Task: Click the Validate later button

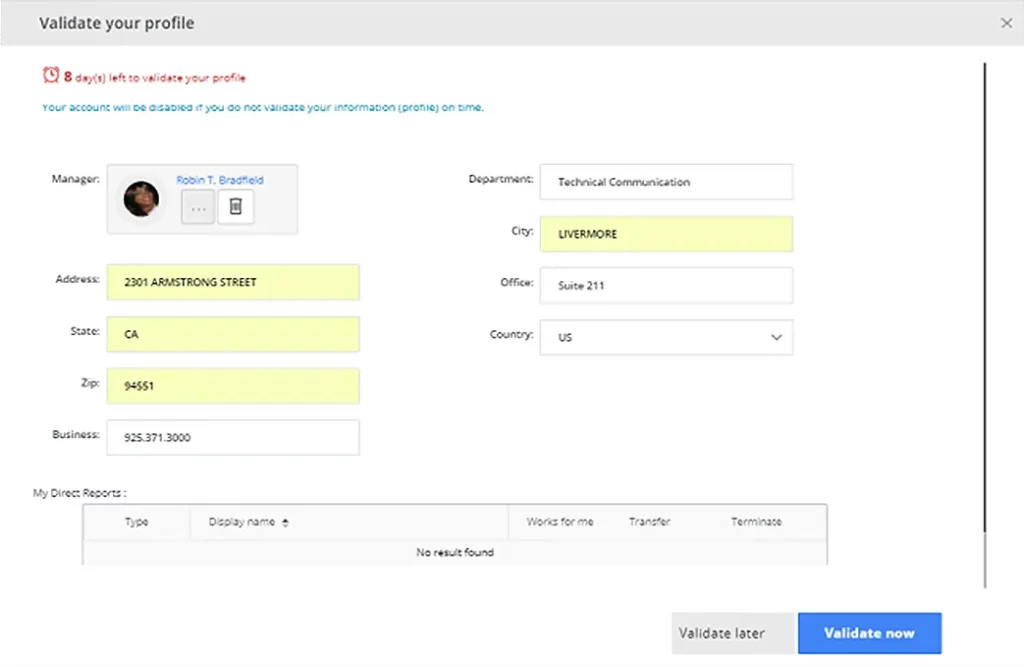Action: 733,633
